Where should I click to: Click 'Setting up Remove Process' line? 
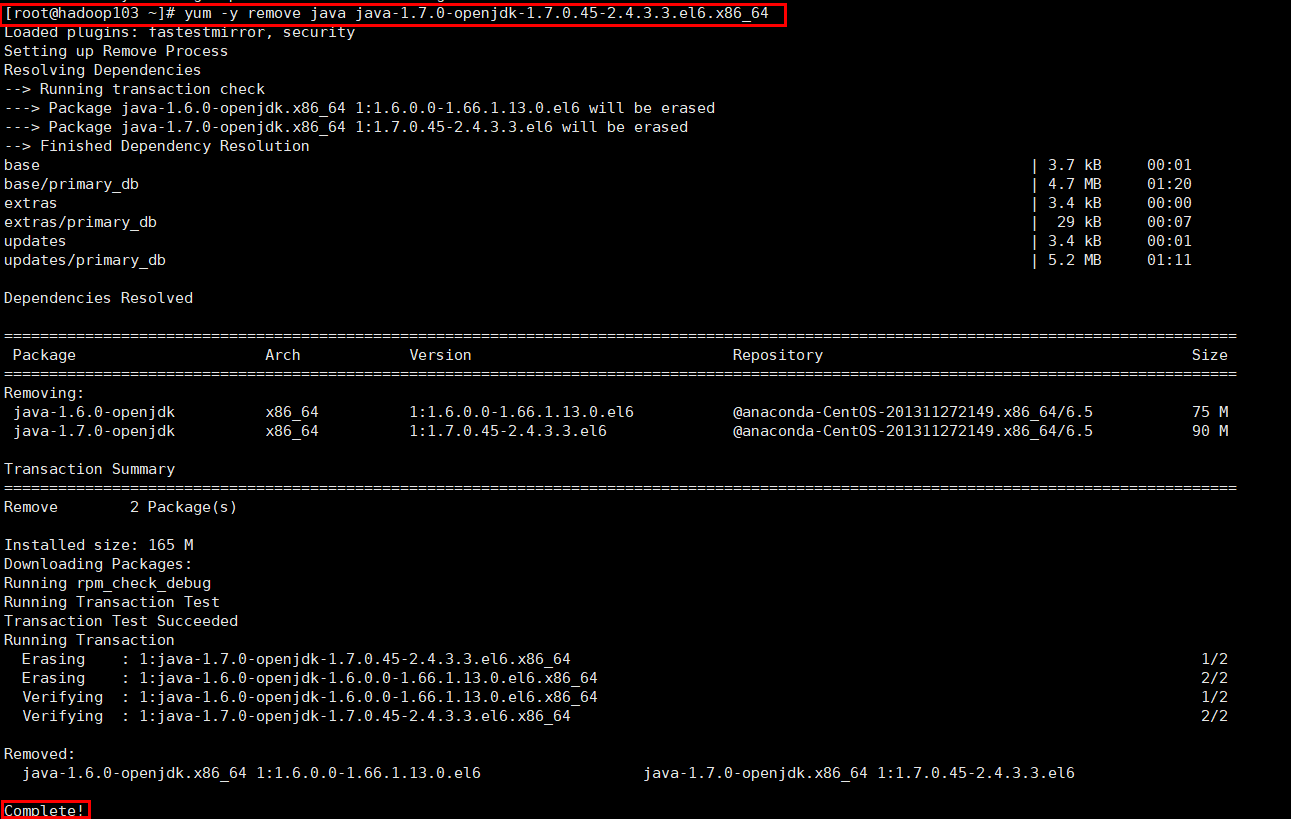pos(116,51)
